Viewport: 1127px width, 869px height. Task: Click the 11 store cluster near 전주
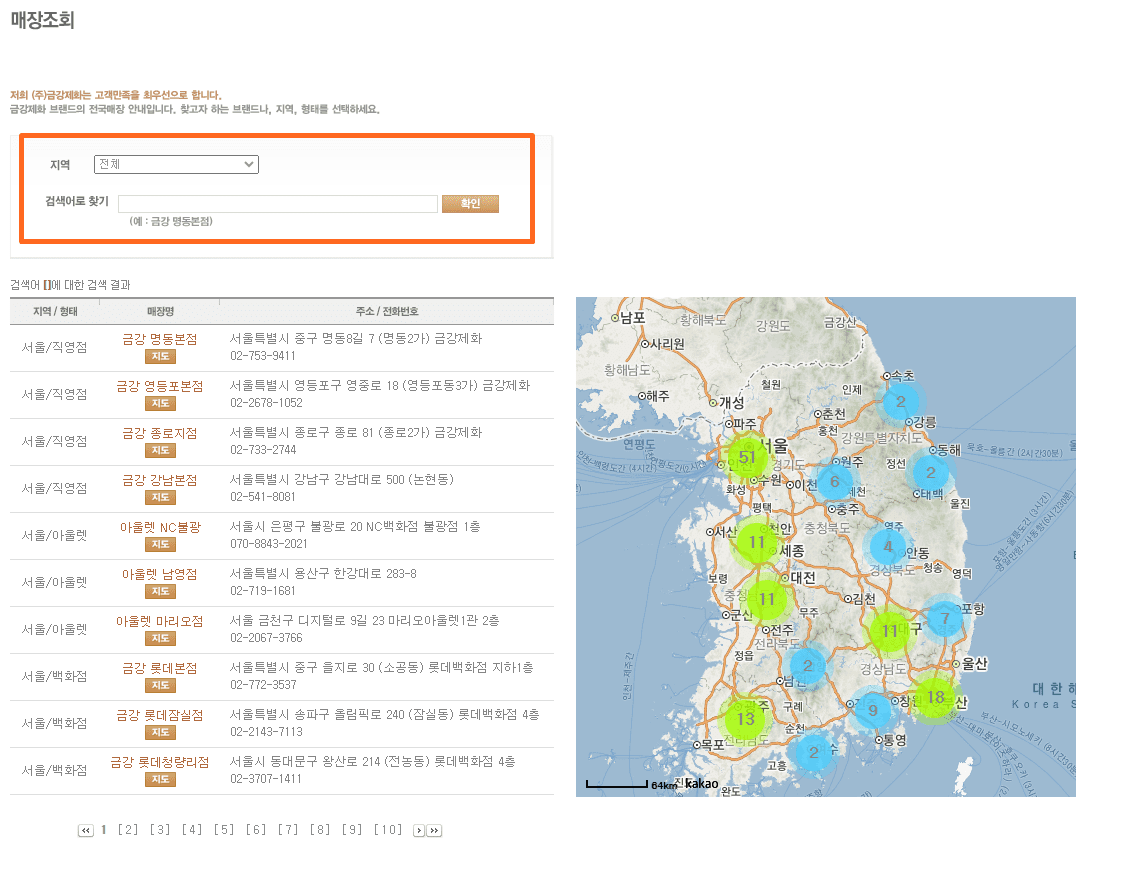767,599
